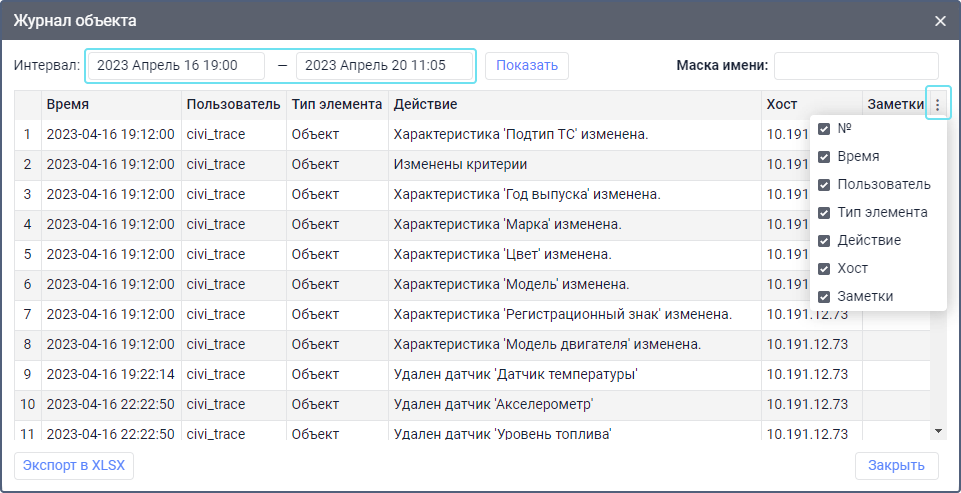Uncheck the № column checkbox
The image size is (961, 493).
tap(824, 129)
